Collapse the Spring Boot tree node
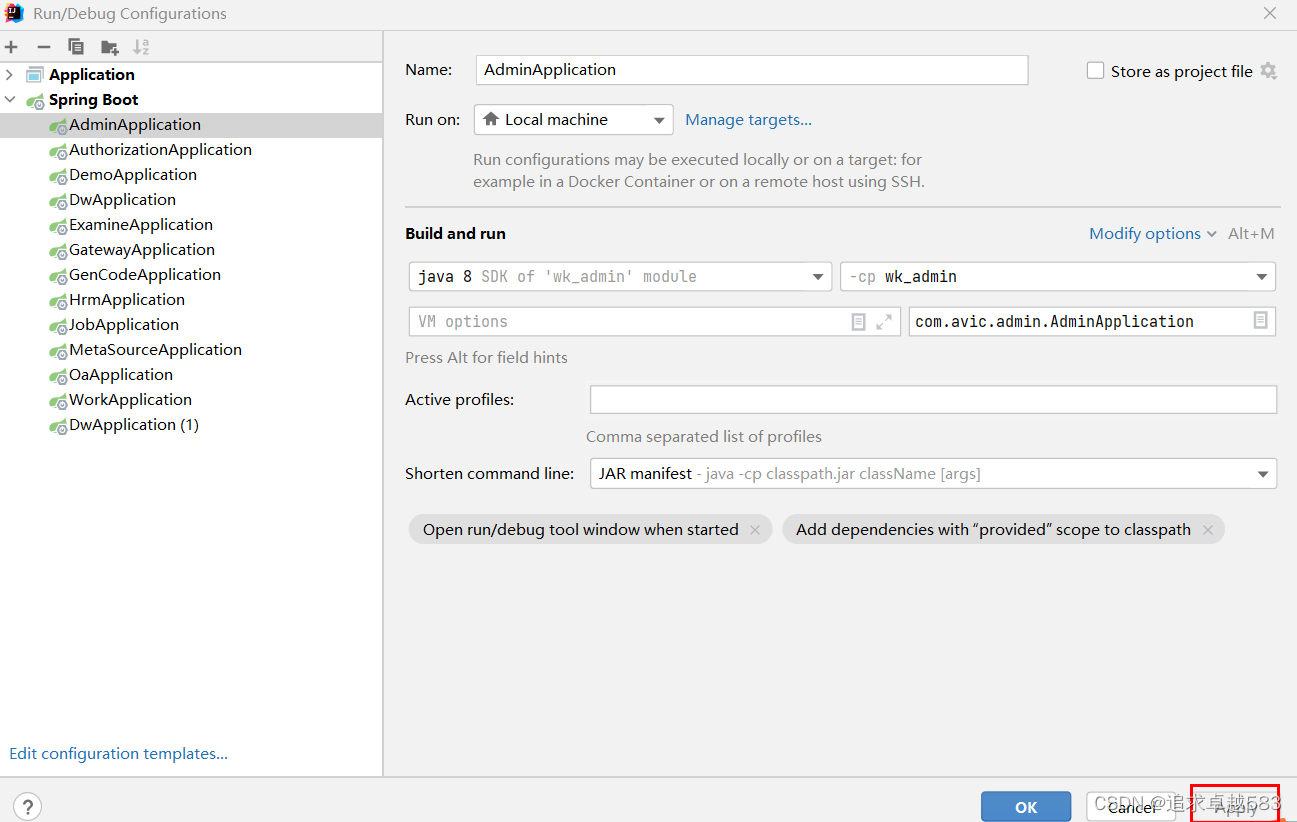This screenshot has width=1297, height=822. [8, 99]
